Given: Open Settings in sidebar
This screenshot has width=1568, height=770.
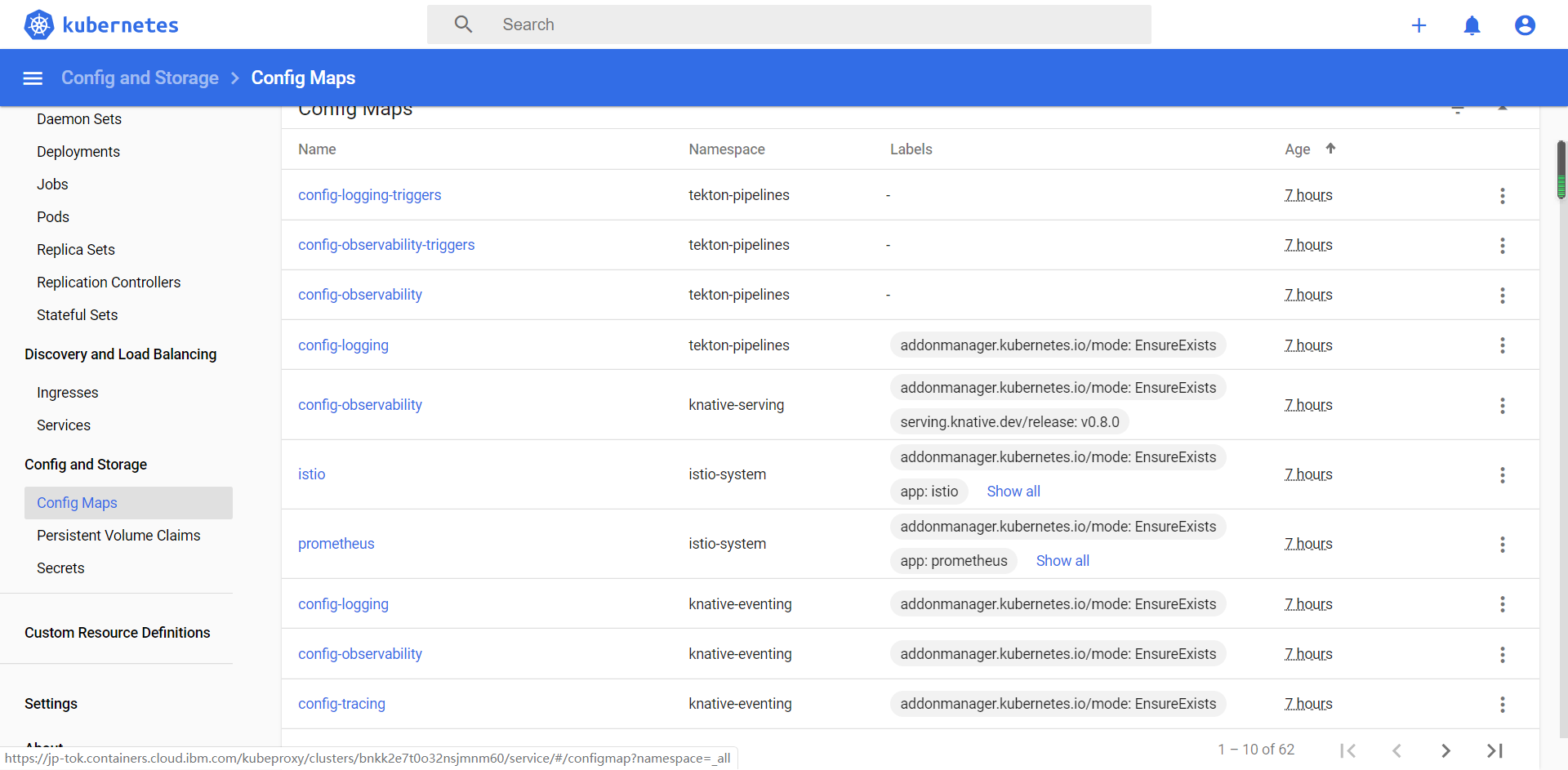Looking at the screenshot, I should (x=51, y=704).
